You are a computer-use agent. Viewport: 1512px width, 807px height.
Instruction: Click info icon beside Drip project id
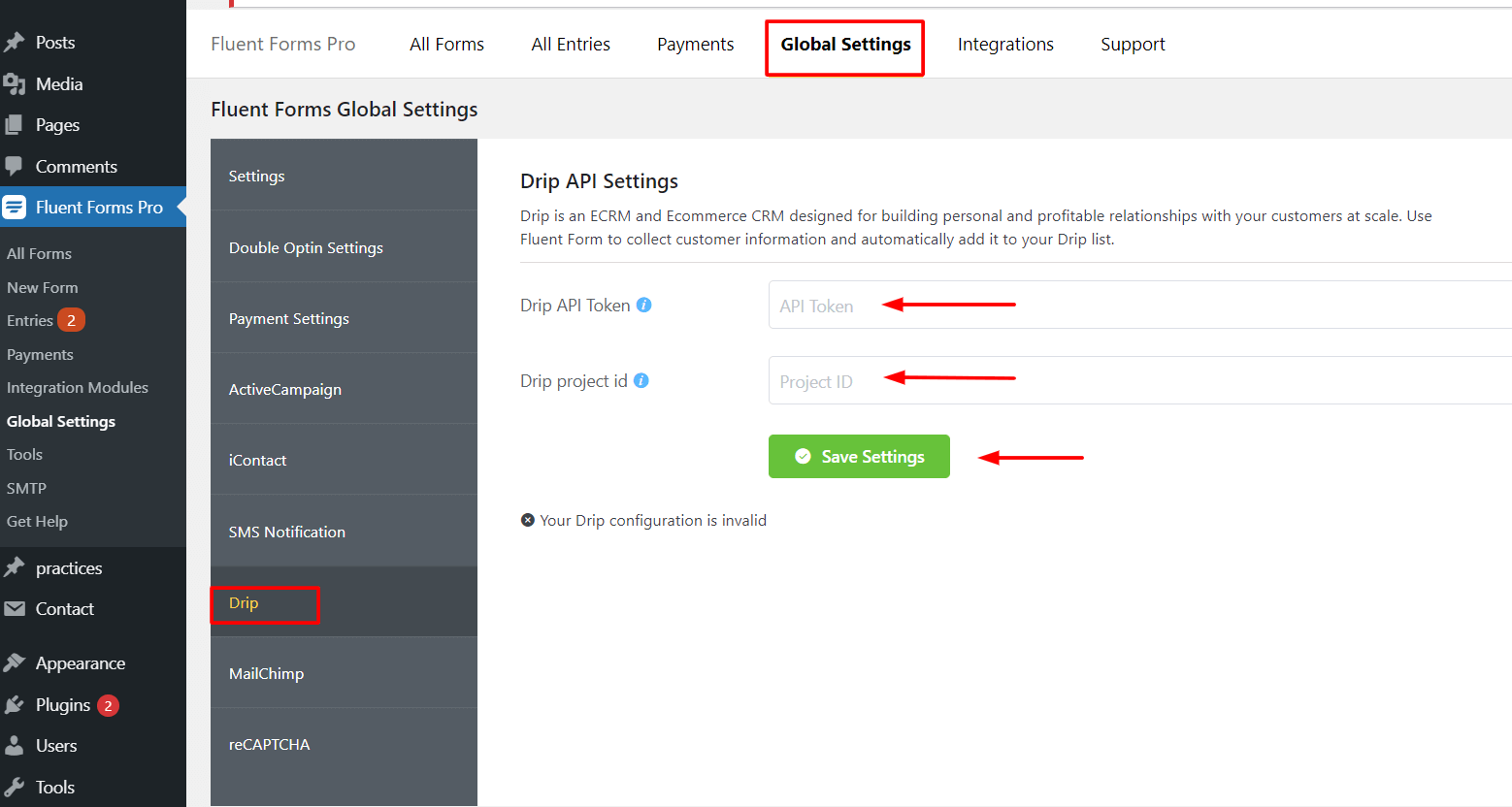(641, 380)
